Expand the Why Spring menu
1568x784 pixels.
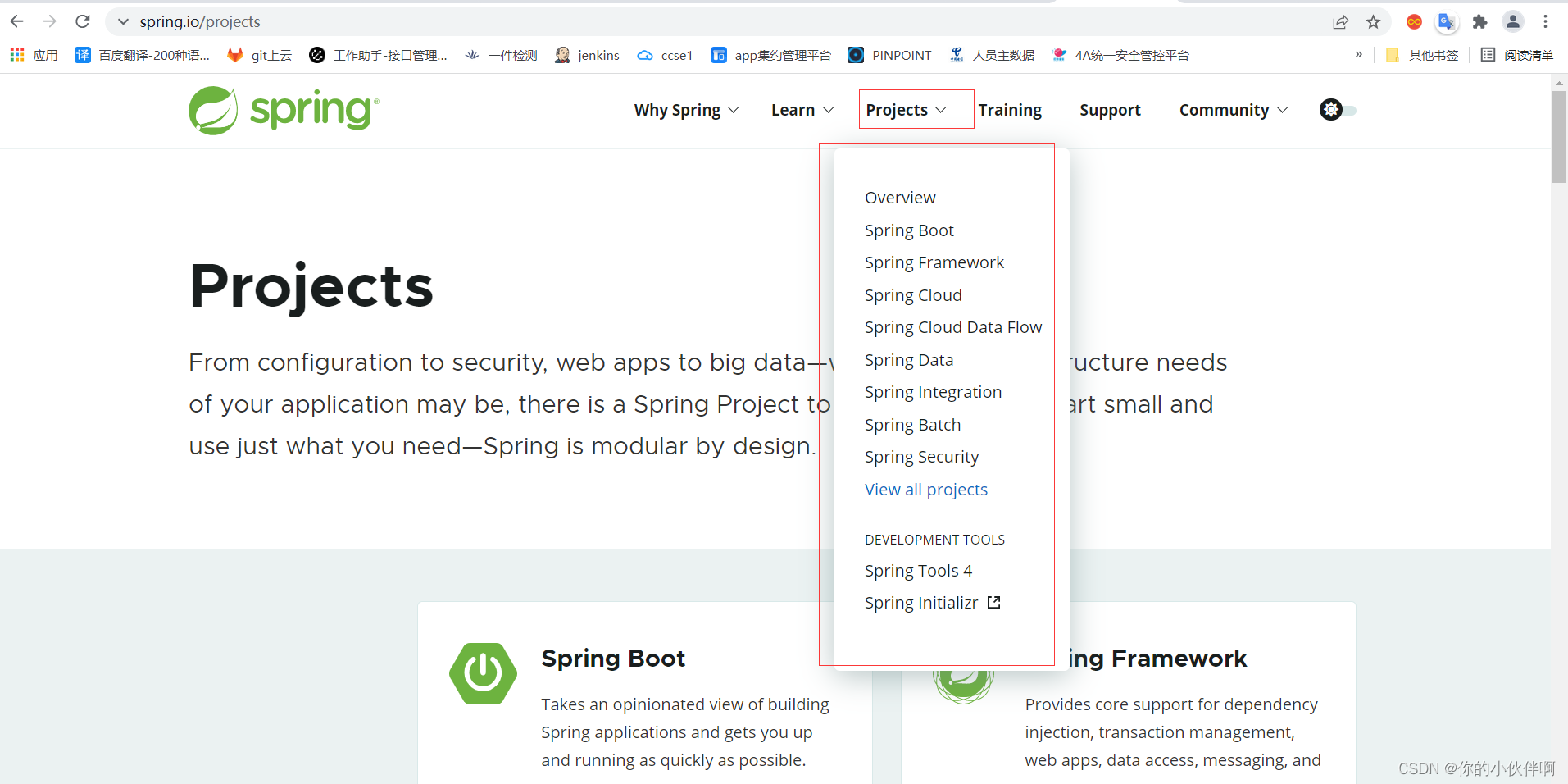click(686, 110)
